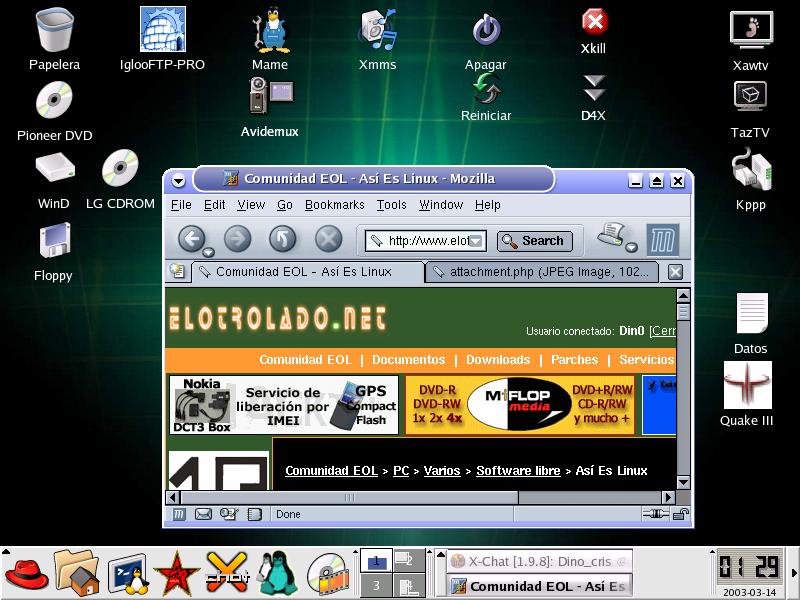Viewport: 800px width, 600px height.
Task: Launch the terminal from the panel
Action: (128, 574)
